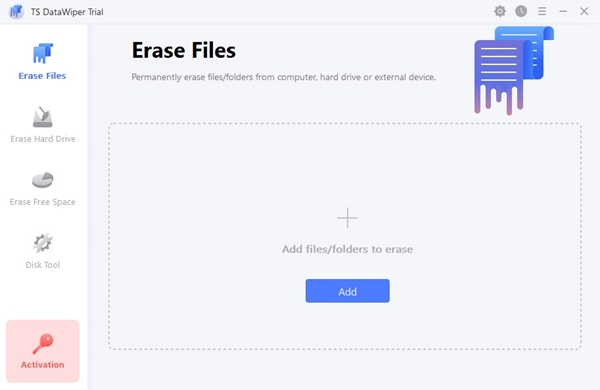
Task: Select the Erase Files sidebar icon
Action: 42,53
